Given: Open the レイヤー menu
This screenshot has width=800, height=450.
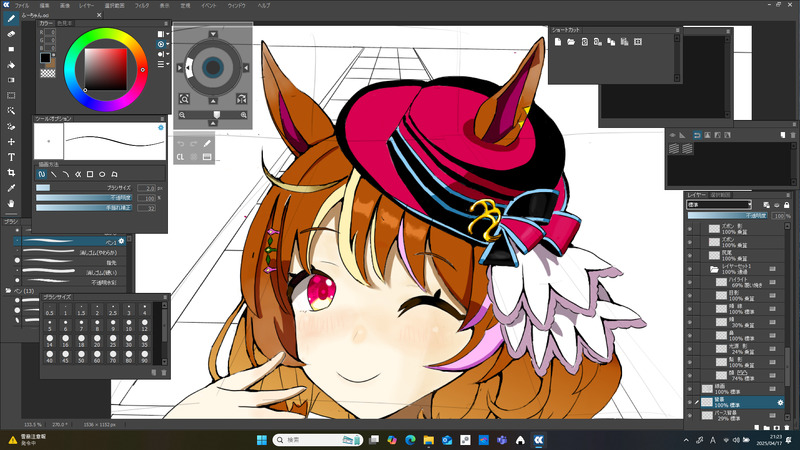Looking at the screenshot, I should 86,5.
